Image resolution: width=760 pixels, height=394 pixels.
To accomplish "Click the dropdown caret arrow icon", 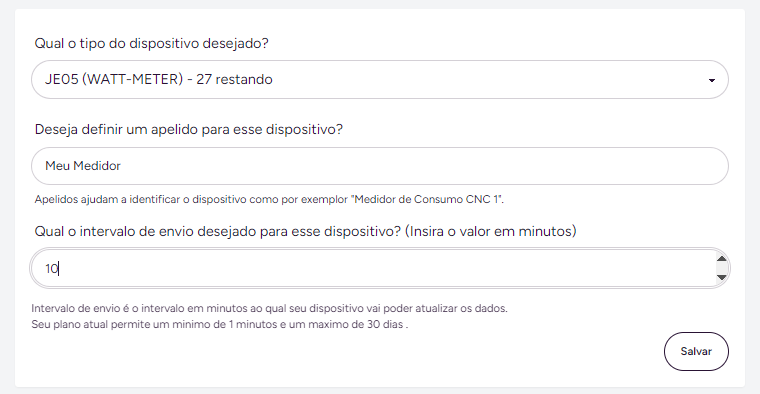I will [x=712, y=80].
